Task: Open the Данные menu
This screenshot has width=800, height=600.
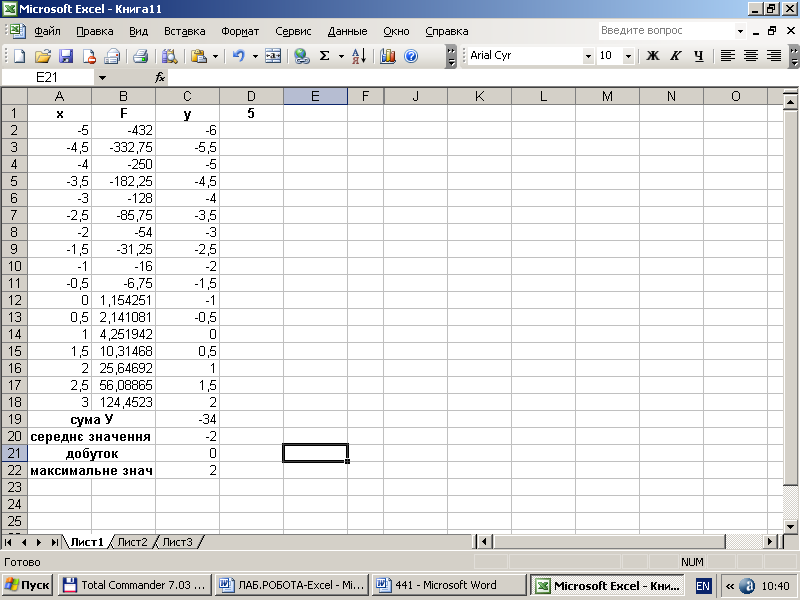Action: [347, 31]
